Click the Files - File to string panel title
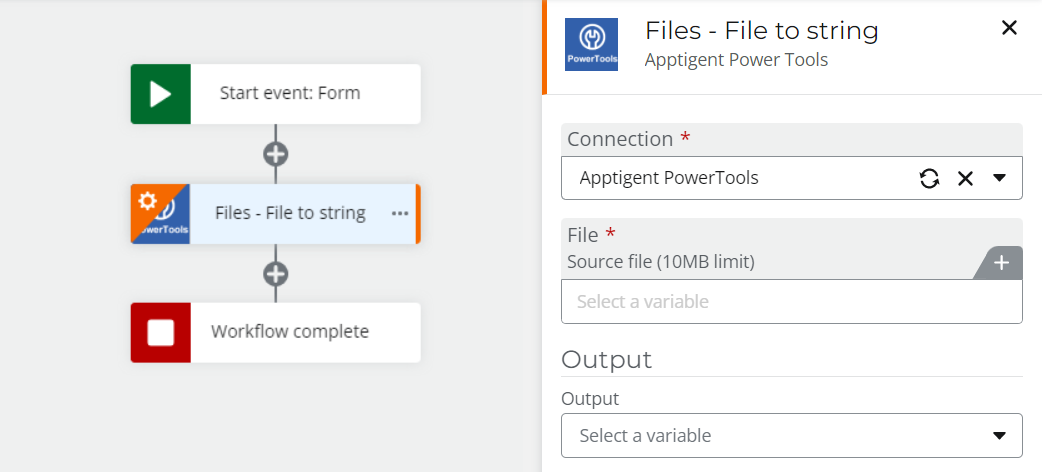This screenshot has height=472, width=1042. (762, 31)
